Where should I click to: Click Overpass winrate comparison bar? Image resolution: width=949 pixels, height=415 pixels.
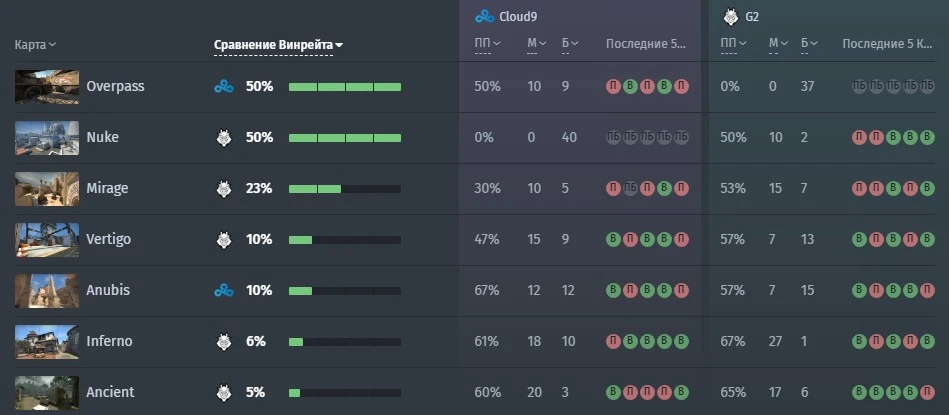click(x=345, y=87)
